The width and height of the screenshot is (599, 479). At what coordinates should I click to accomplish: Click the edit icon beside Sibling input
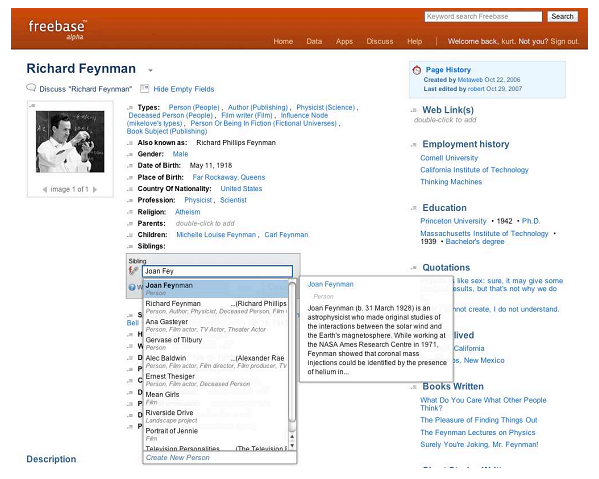click(x=133, y=271)
